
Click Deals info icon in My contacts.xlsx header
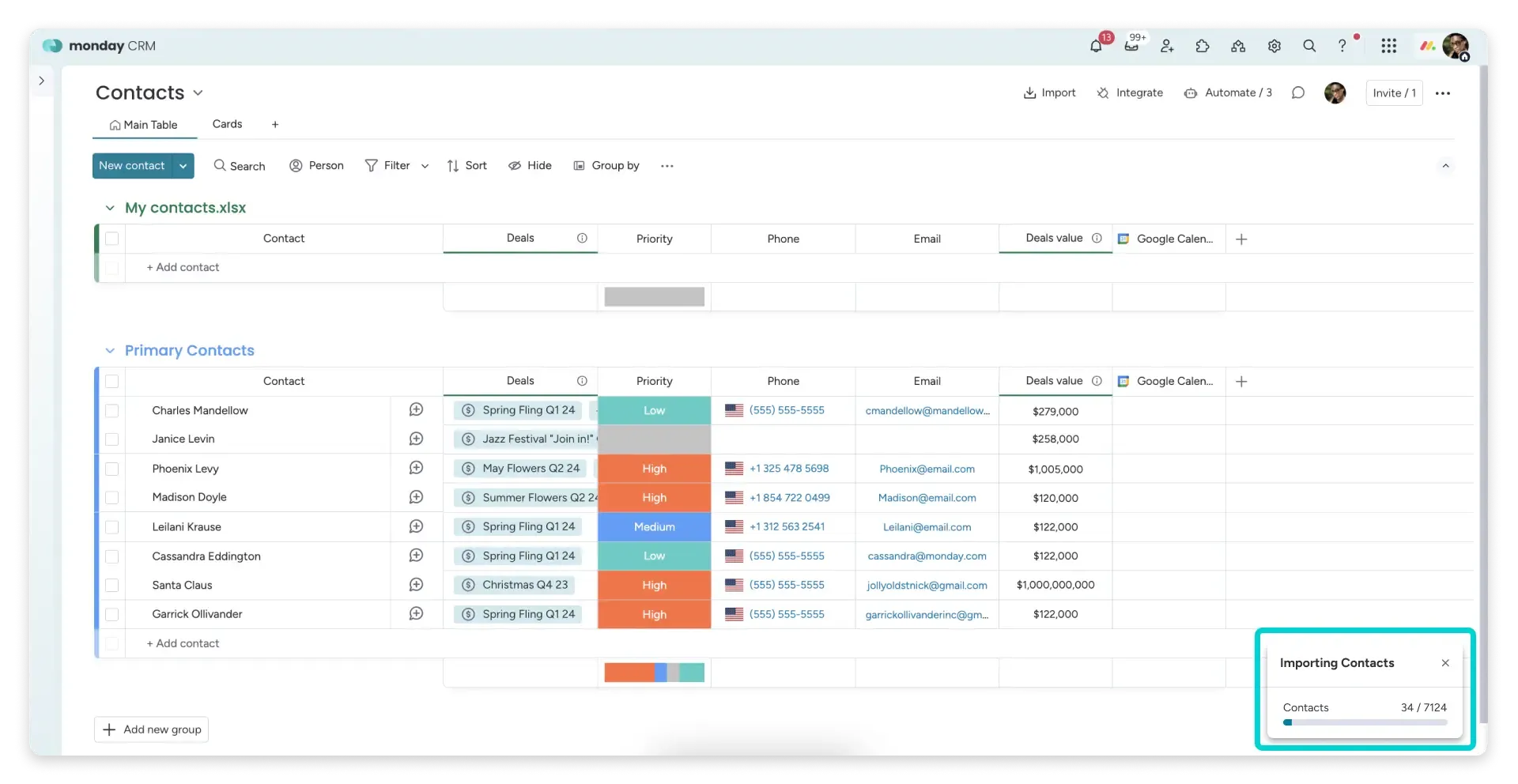[x=582, y=238]
